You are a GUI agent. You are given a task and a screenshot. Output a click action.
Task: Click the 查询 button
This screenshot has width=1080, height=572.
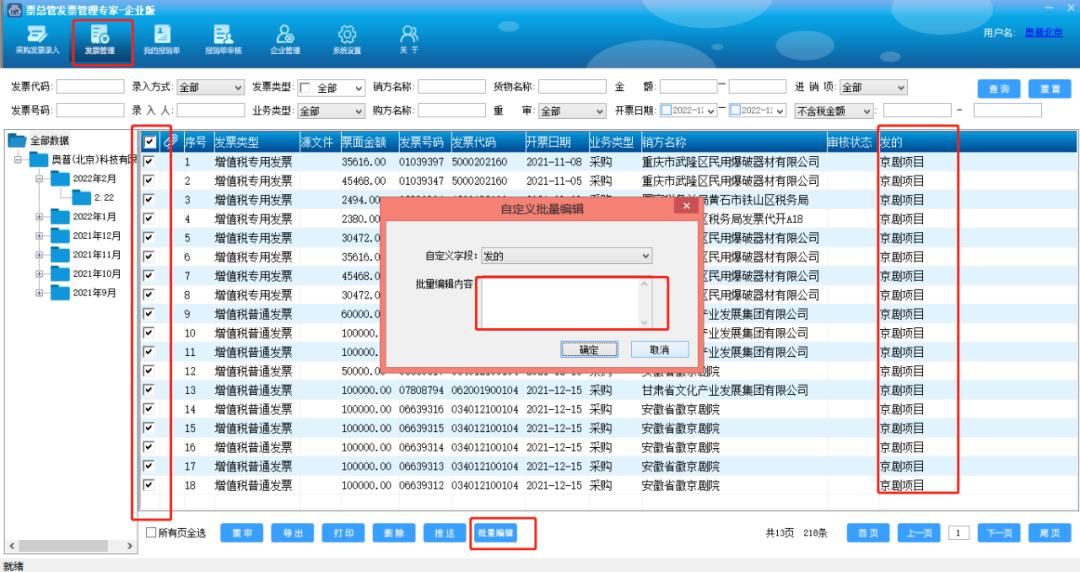[999, 89]
